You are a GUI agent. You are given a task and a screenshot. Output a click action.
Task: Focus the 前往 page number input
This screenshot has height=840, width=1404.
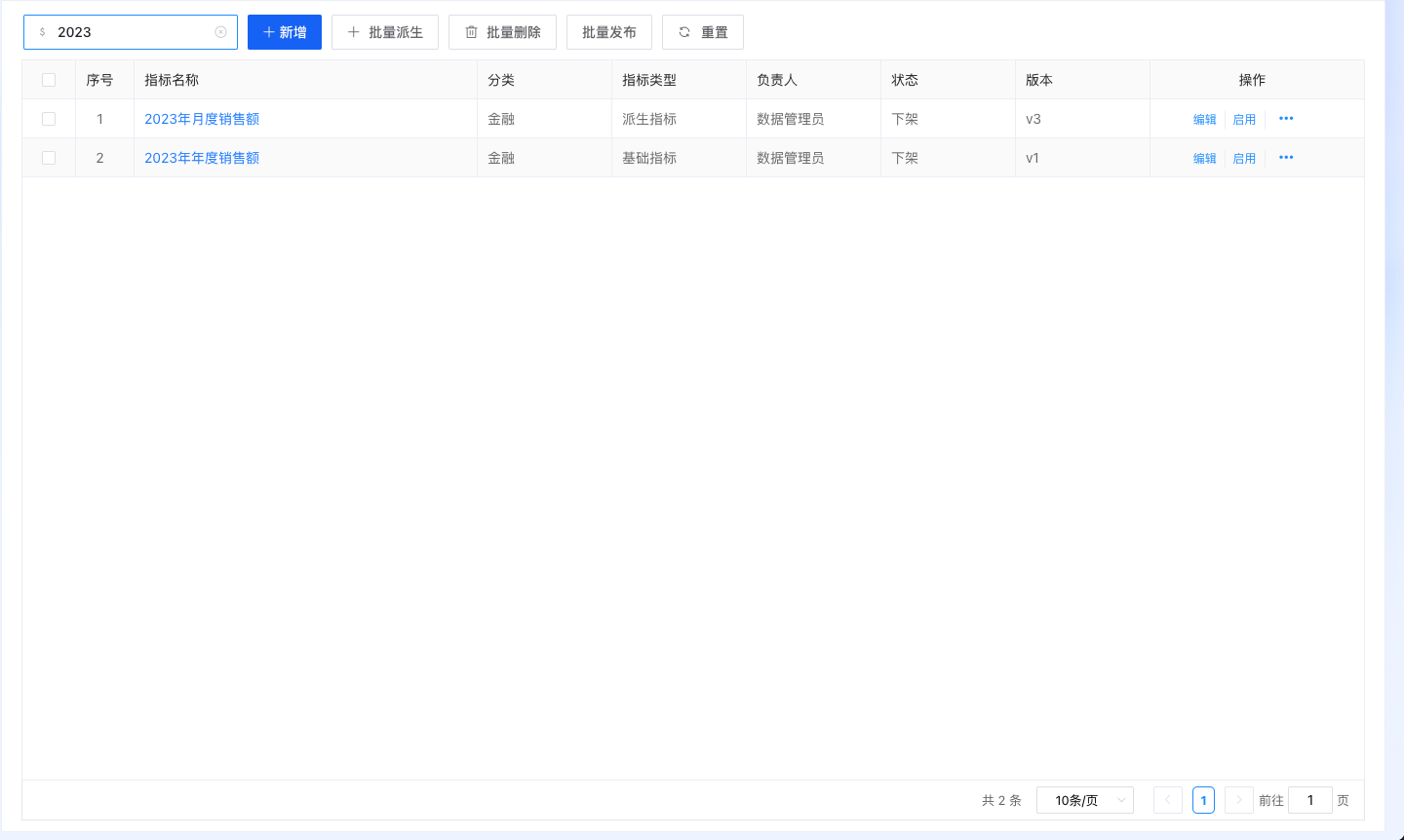tap(1309, 800)
